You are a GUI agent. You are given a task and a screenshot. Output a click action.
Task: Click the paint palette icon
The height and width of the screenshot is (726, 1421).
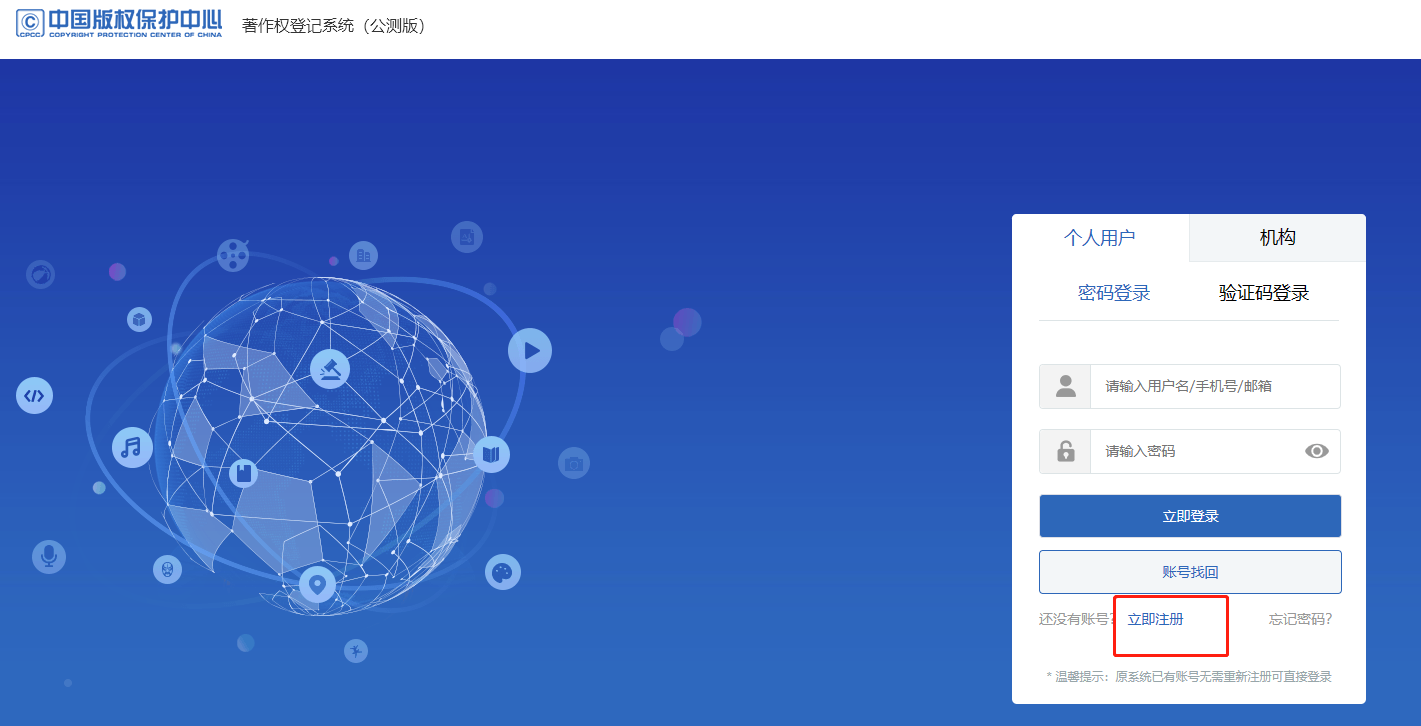[x=503, y=572]
